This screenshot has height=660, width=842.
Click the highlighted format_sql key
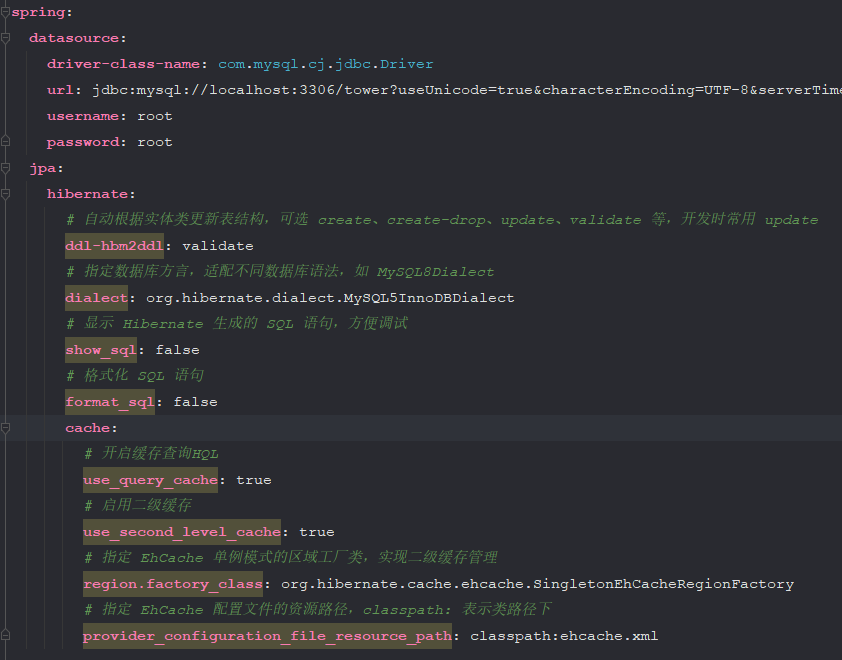[x=110, y=402]
